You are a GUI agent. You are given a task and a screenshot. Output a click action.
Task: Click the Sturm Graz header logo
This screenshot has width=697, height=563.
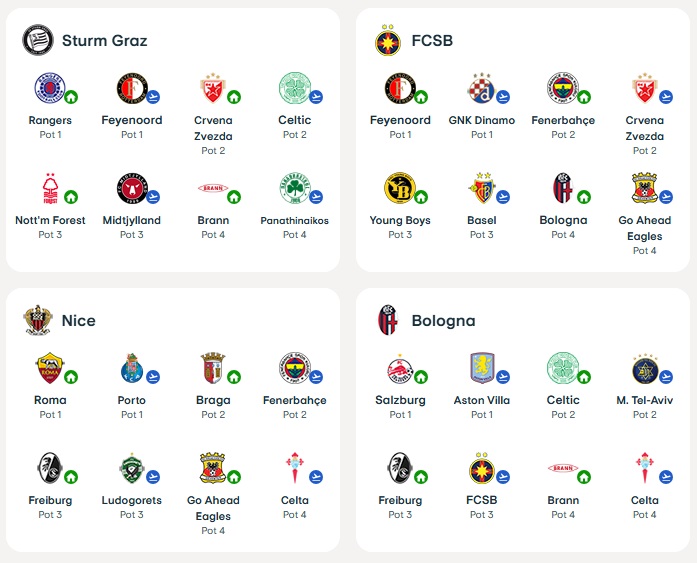click(x=37, y=40)
